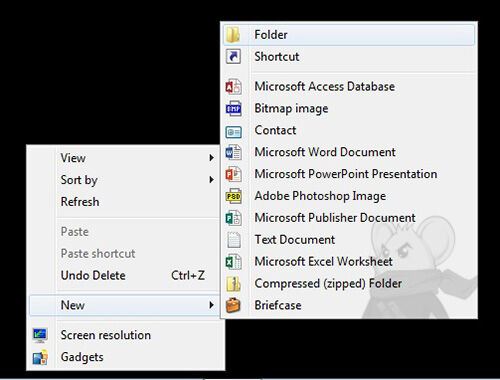Open the Sort by menu entry

[125, 180]
